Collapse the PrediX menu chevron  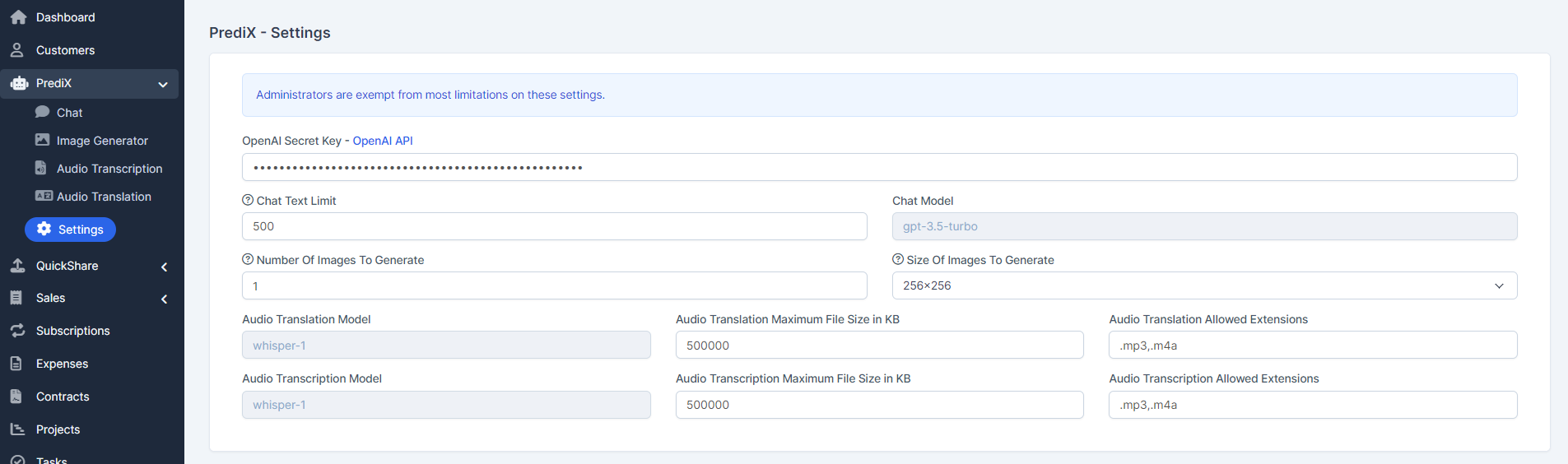click(163, 84)
